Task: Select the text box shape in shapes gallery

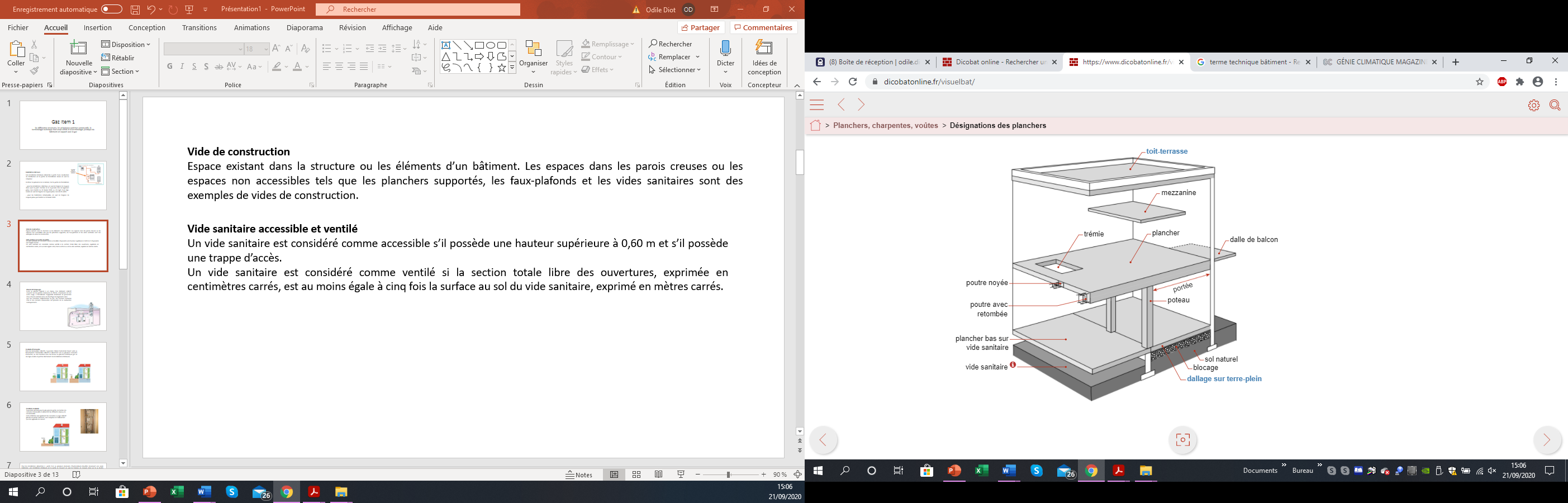Action: tap(445, 45)
